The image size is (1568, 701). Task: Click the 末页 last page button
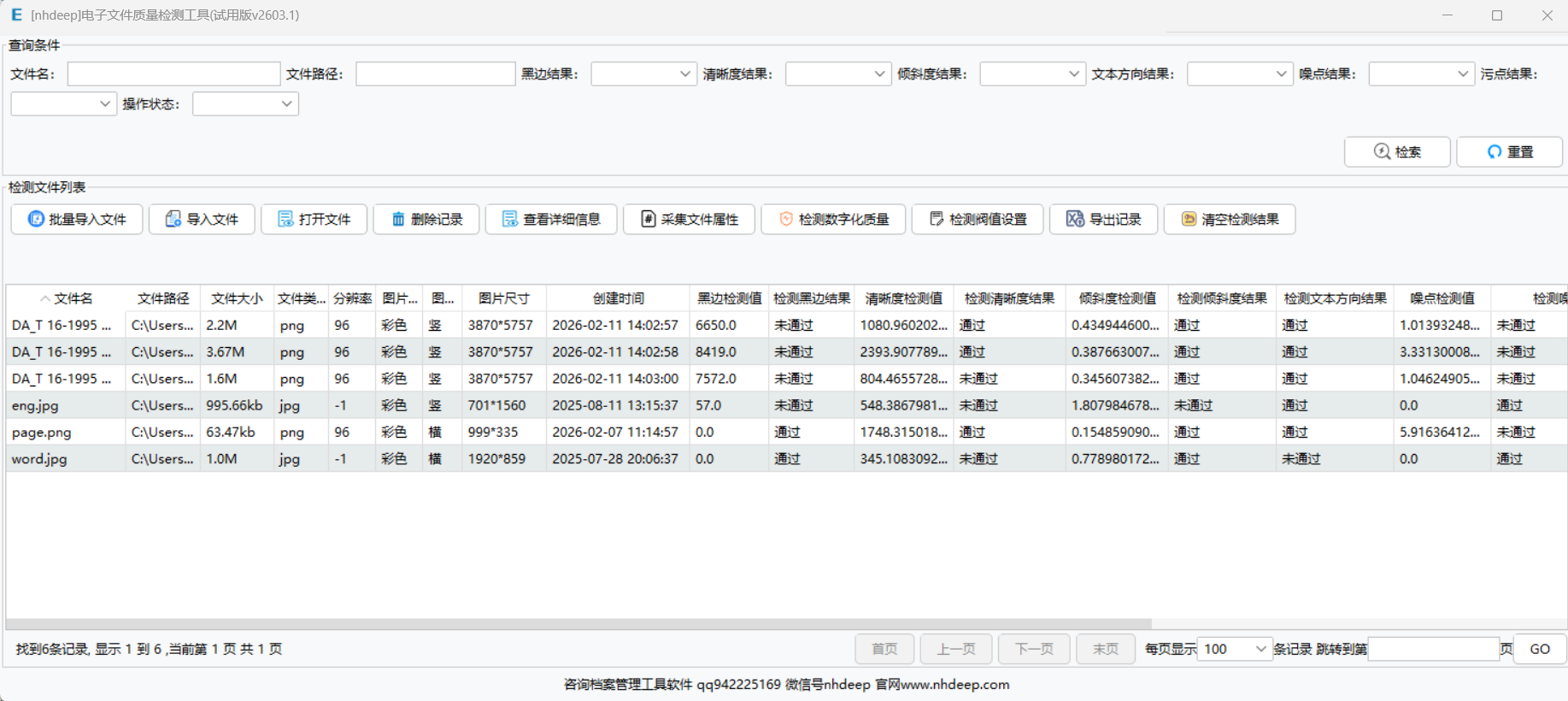(x=1106, y=649)
